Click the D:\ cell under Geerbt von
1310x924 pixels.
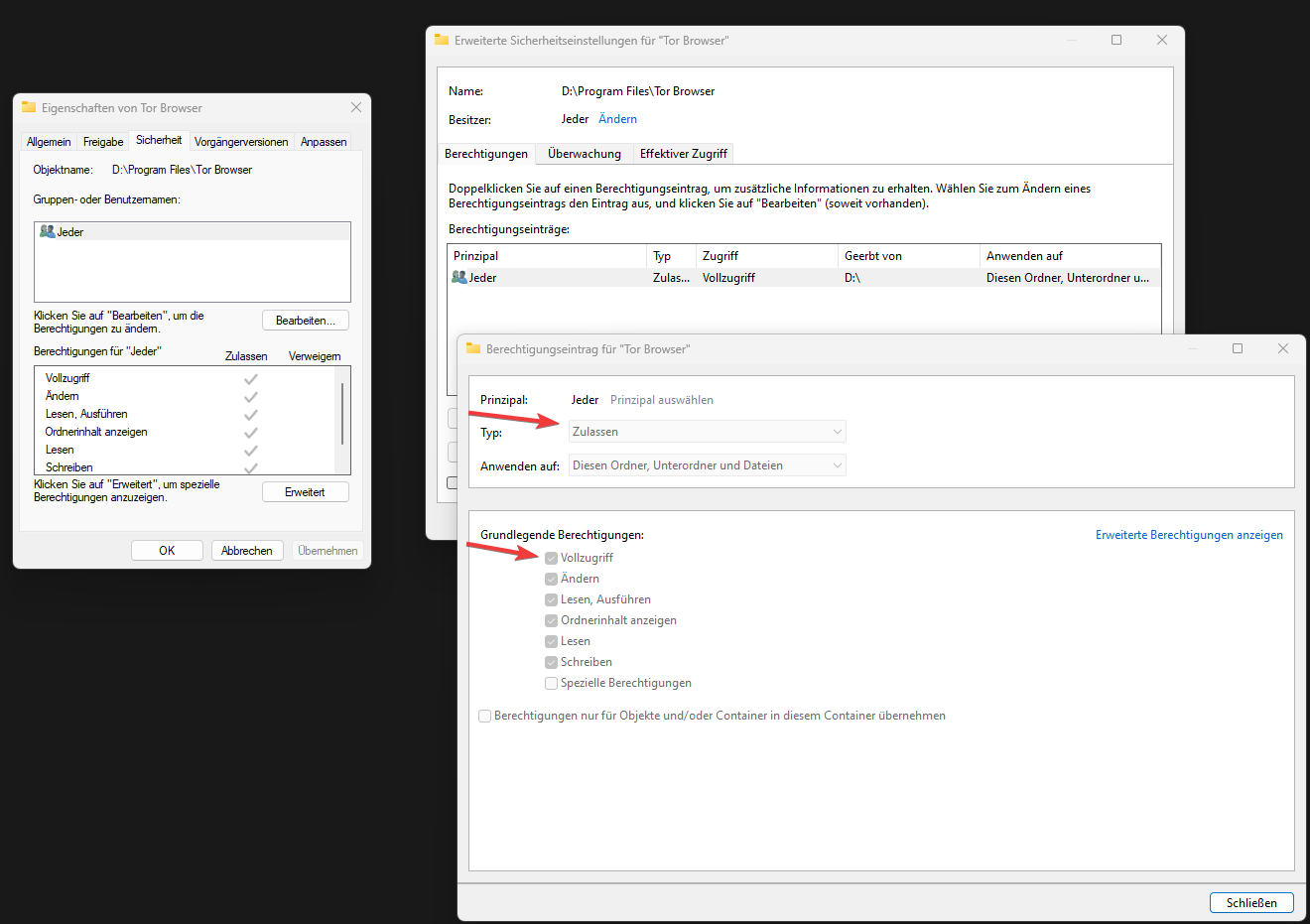pyautogui.click(x=852, y=278)
